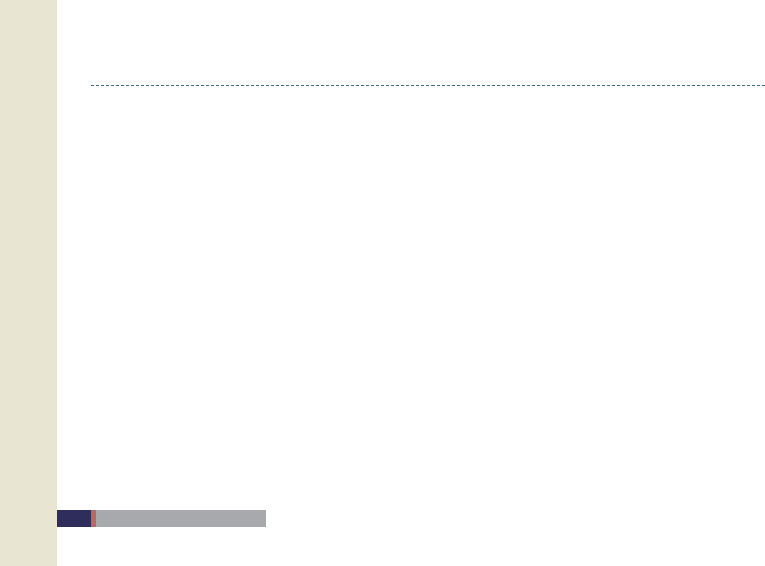765x566 pixels.
Task: Click the bottom of the beige sidebar
Action: pos(28,555)
